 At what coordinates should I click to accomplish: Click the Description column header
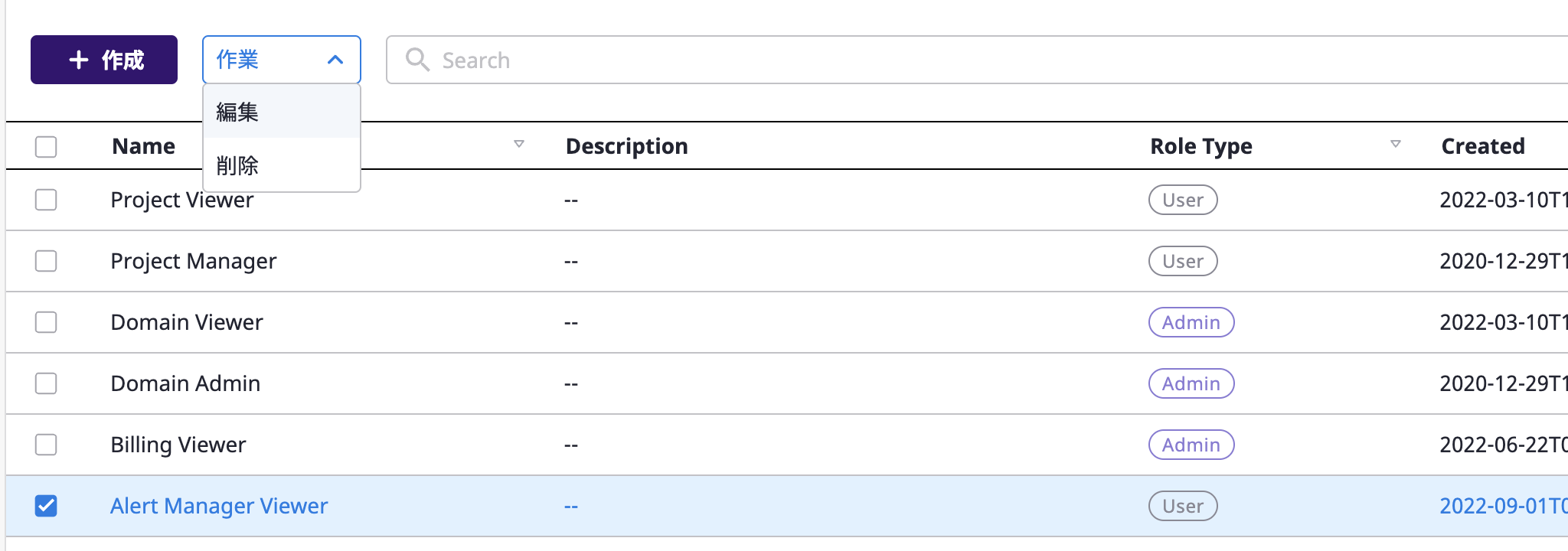[626, 146]
